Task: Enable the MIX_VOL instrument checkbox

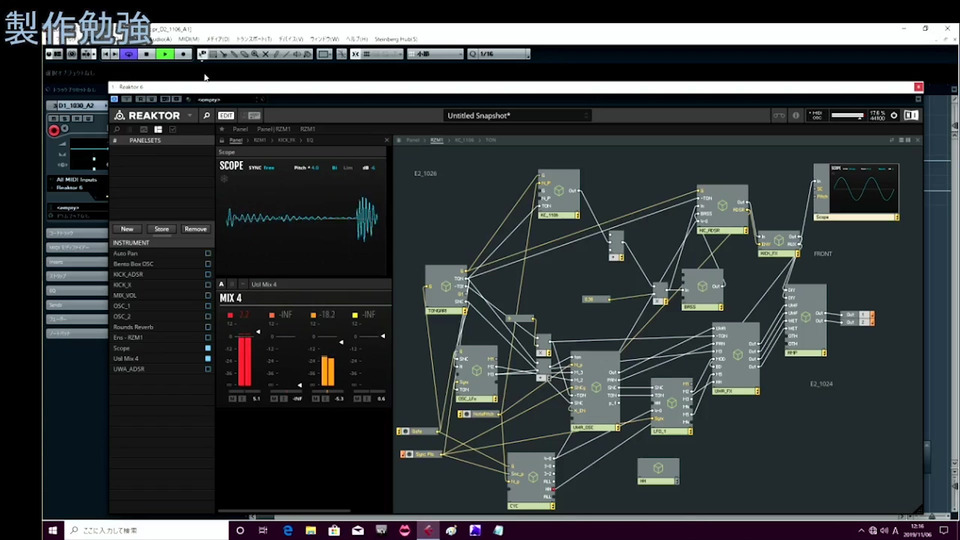Action: [x=208, y=295]
